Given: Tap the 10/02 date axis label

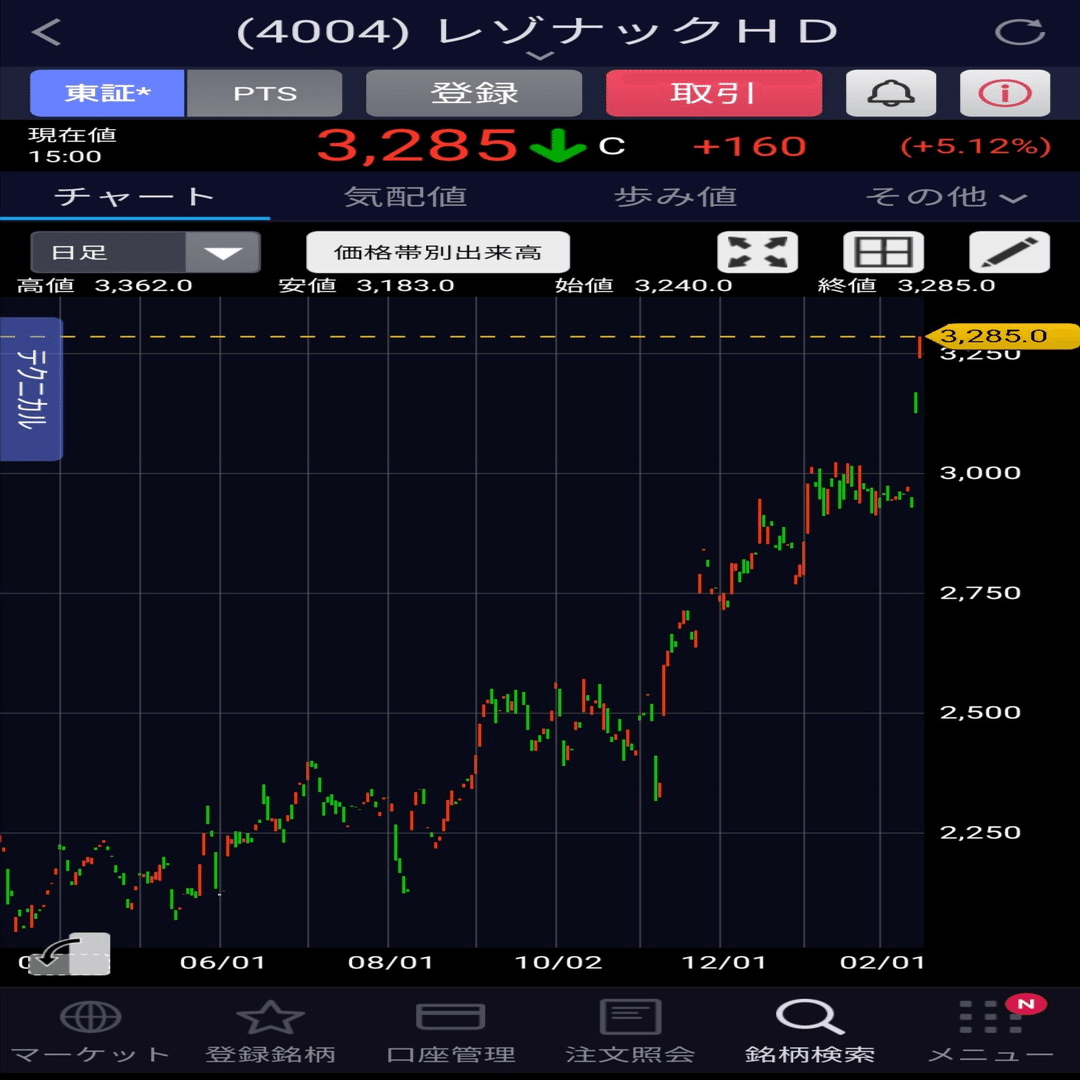Looking at the screenshot, I should click(x=558, y=962).
